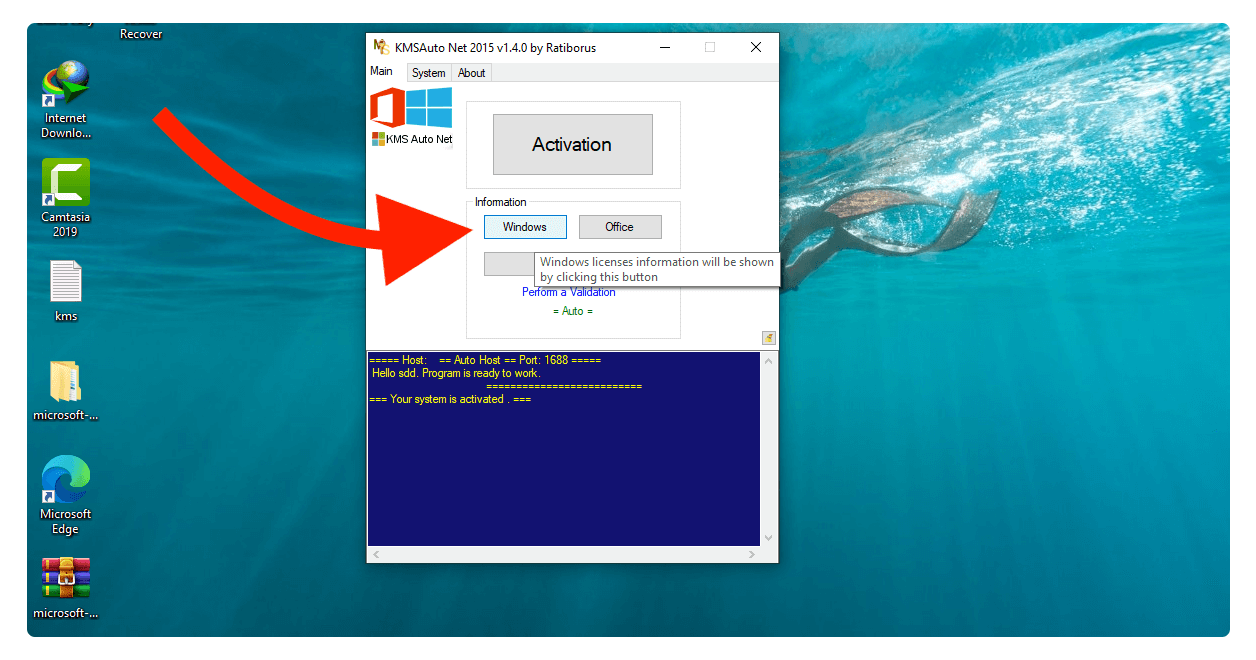Click the large Activation button
This screenshot has width=1256, height=660.
[x=572, y=144]
